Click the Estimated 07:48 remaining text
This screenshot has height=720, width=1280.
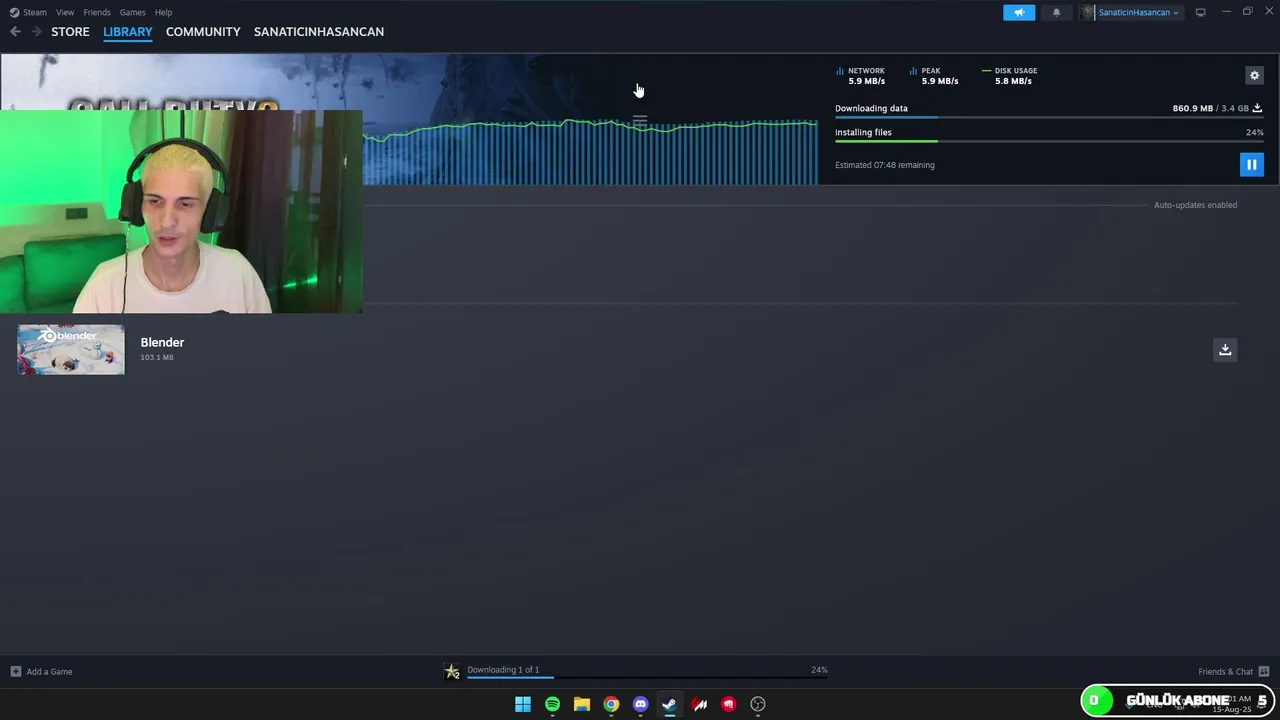[x=885, y=165]
